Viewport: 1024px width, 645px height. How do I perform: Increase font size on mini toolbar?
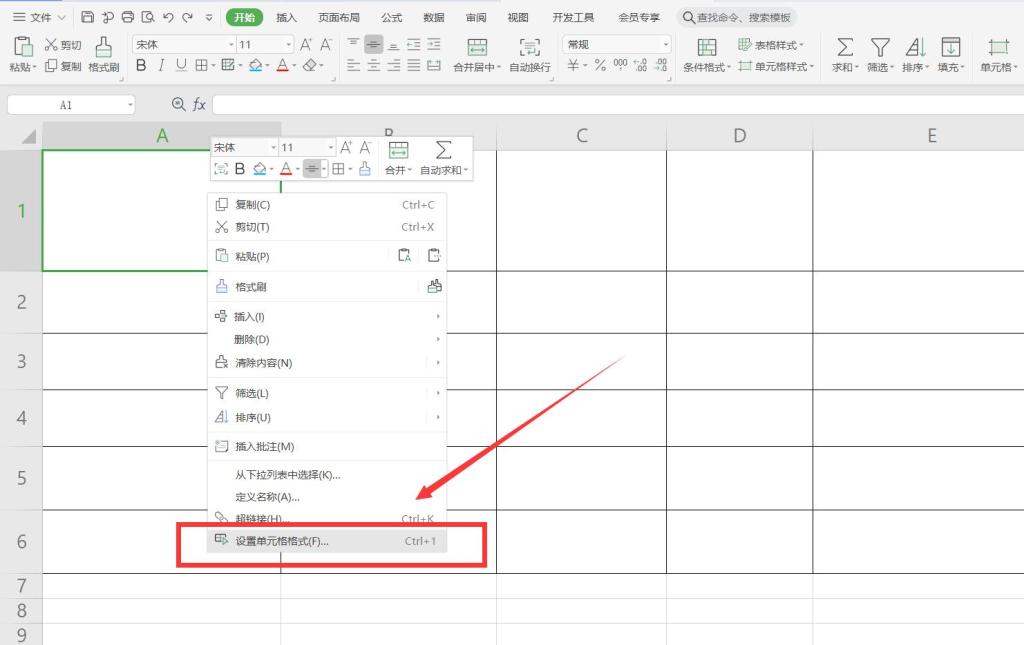(346, 148)
